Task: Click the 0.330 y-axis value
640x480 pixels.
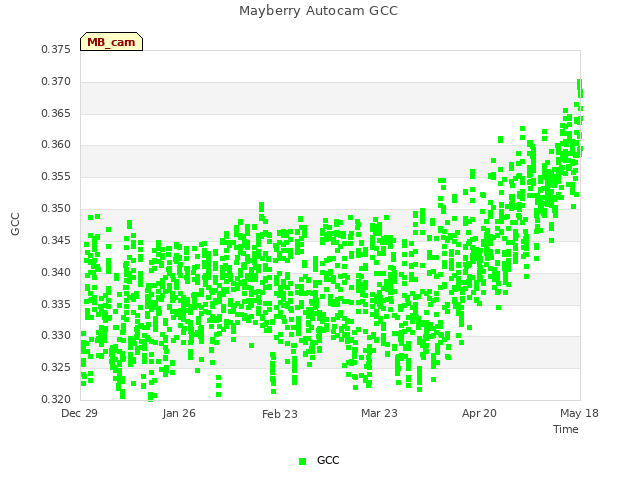Action: 56,336
